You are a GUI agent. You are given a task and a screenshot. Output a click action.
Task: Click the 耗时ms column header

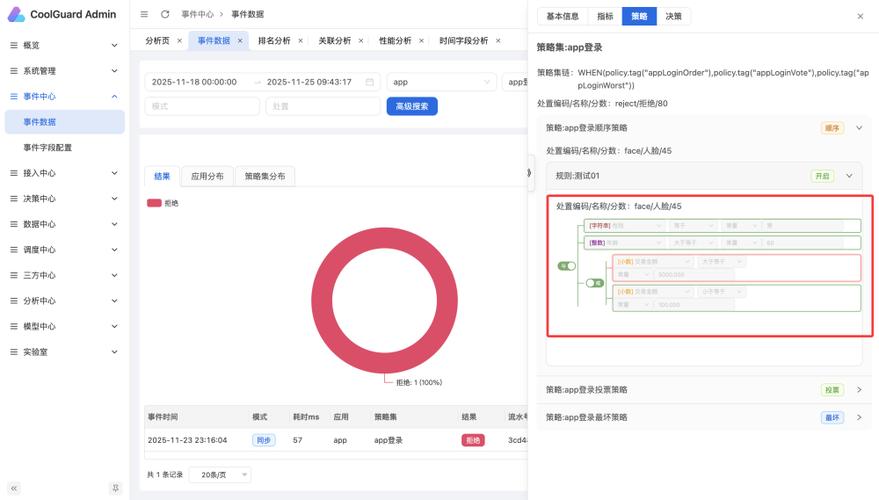point(306,417)
